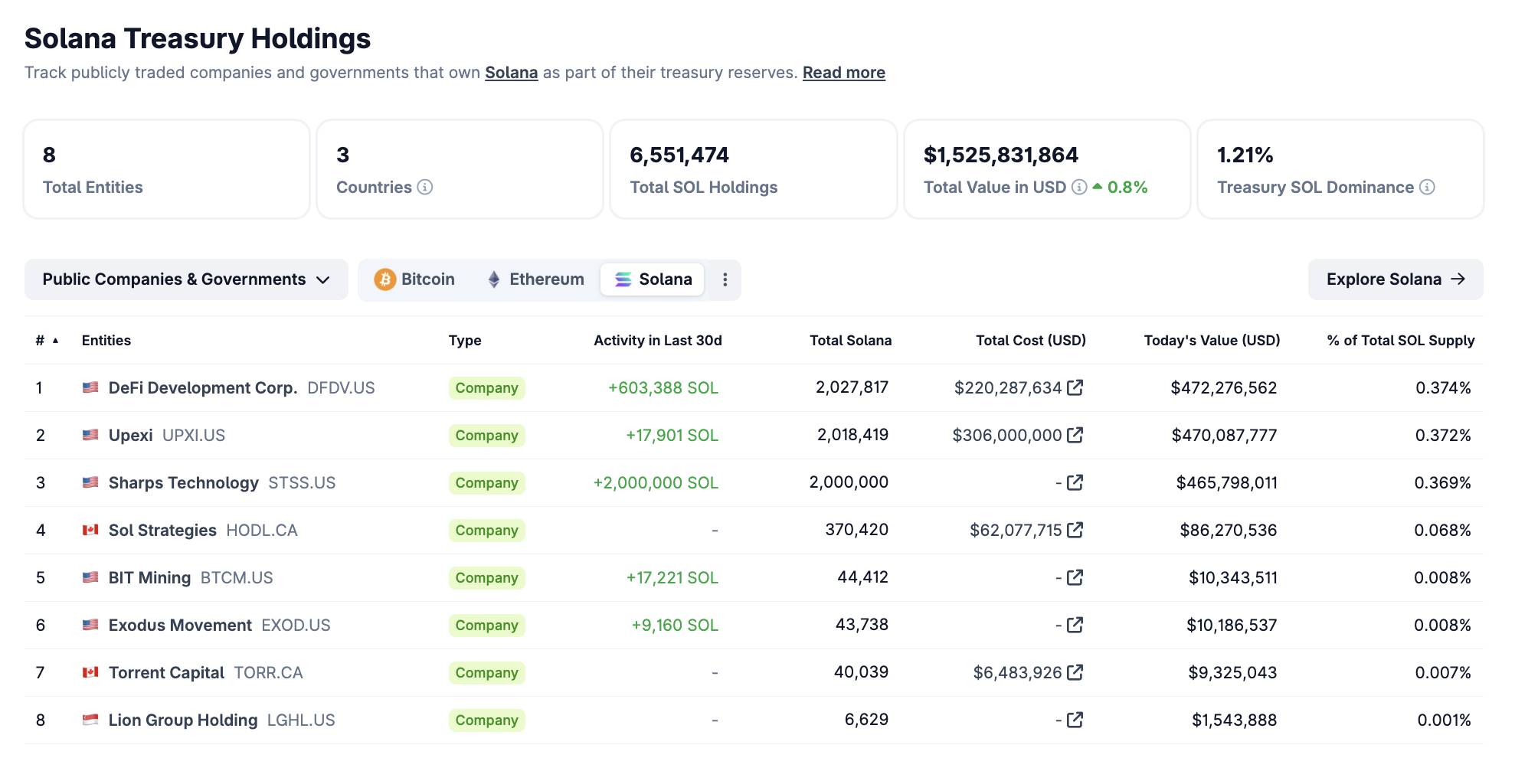Click +603,388 SOL activity value
The height and width of the screenshot is (784, 1515).
click(663, 387)
